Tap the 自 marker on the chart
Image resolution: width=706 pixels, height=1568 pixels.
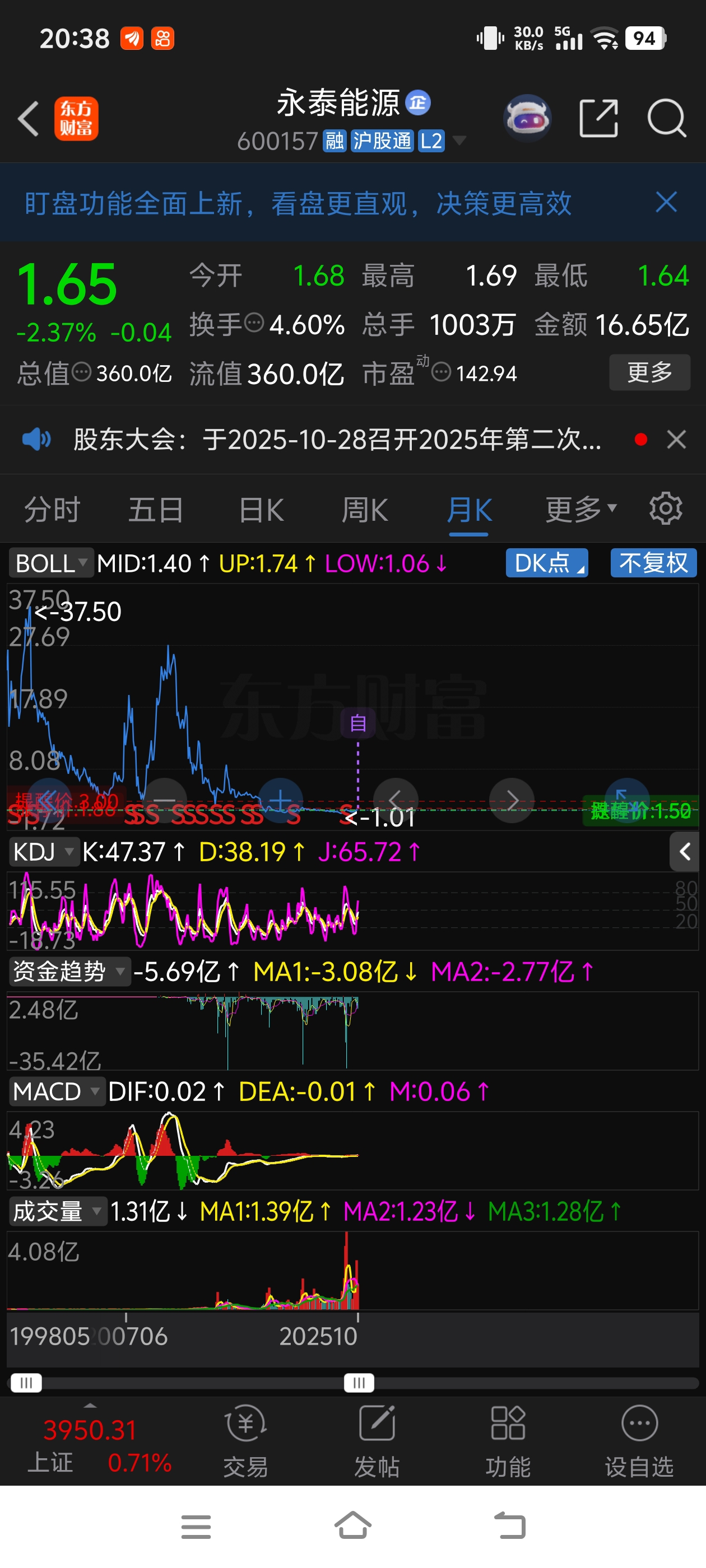click(x=357, y=722)
